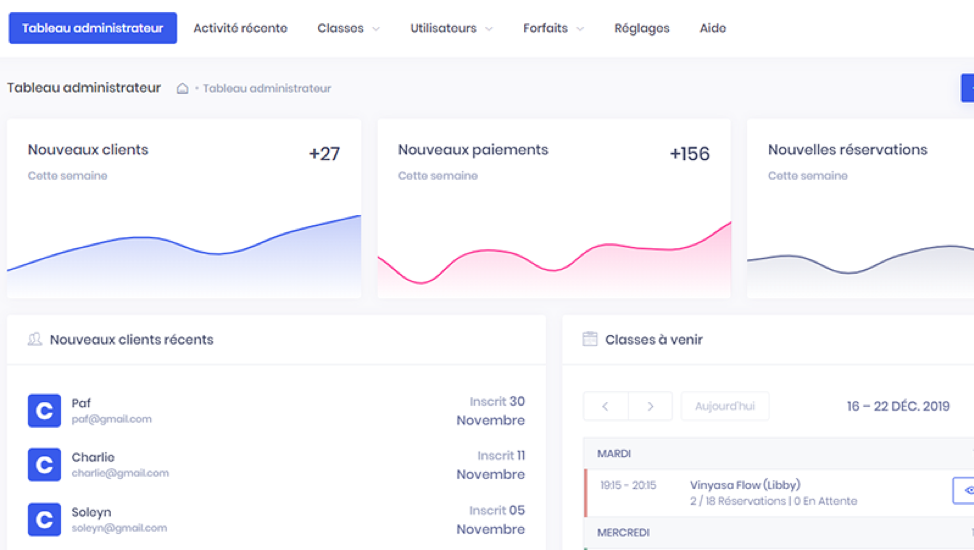Click the calendar icon beside Classes à venir
This screenshot has width=974, height=550.
tap(590, 339)
